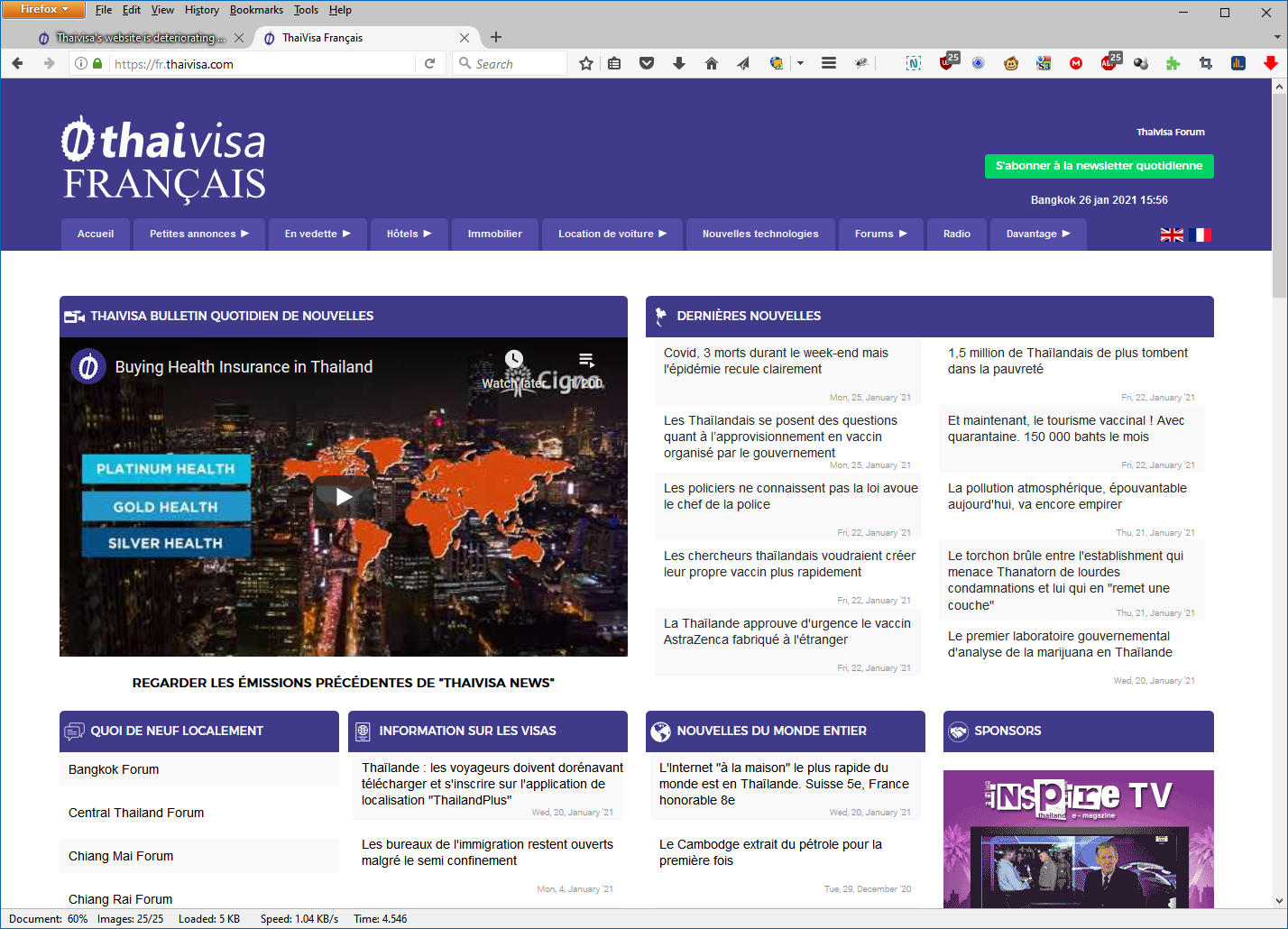Image resolution: width=1288 pixels, height=929 pixels.
Task: Bookmark this page with the star icon
Action: pos(586,63)
